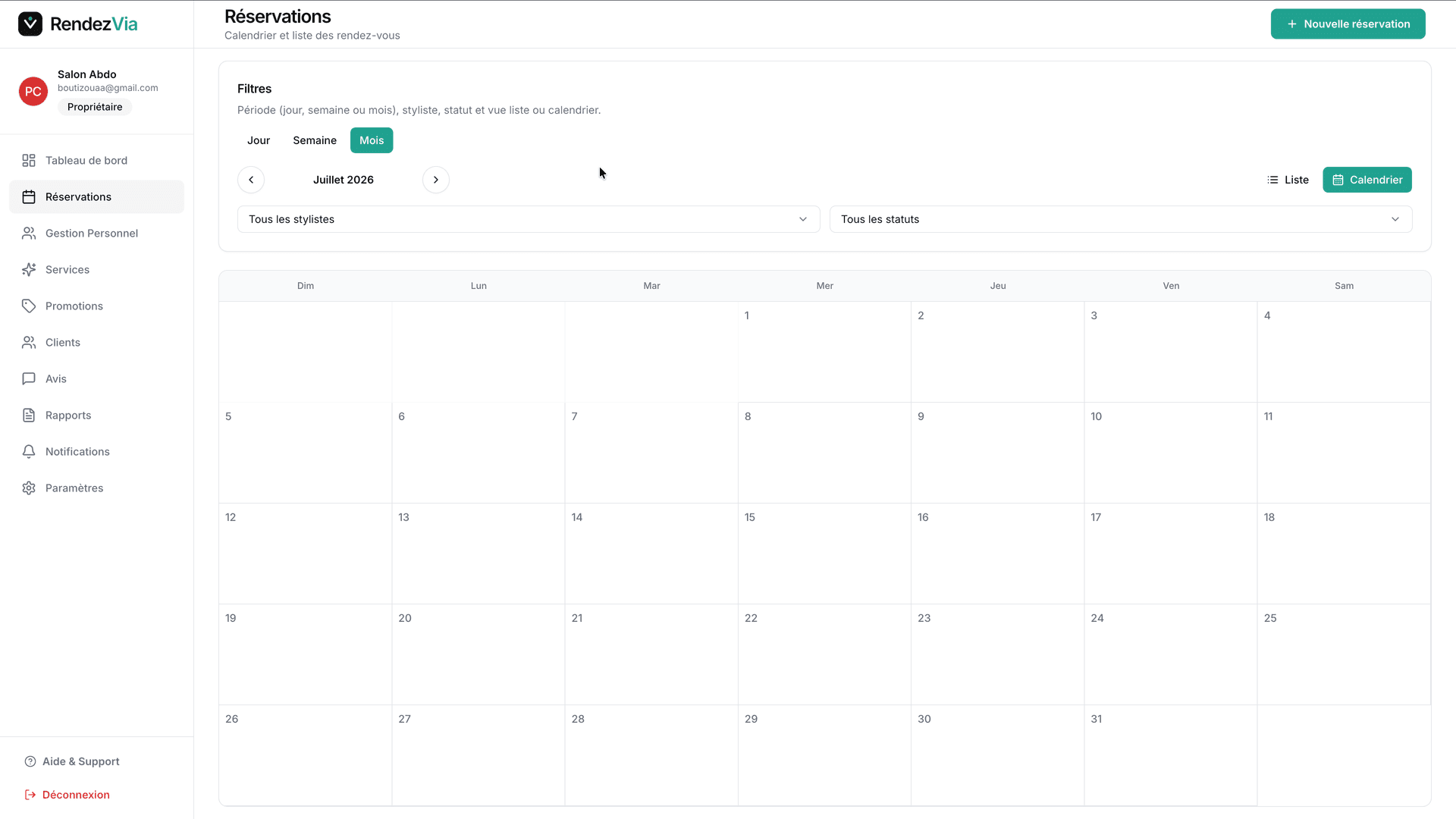Open Aide & Support link
The image size is (1456, 819).
pyautogui.click(x=81, y=761)
